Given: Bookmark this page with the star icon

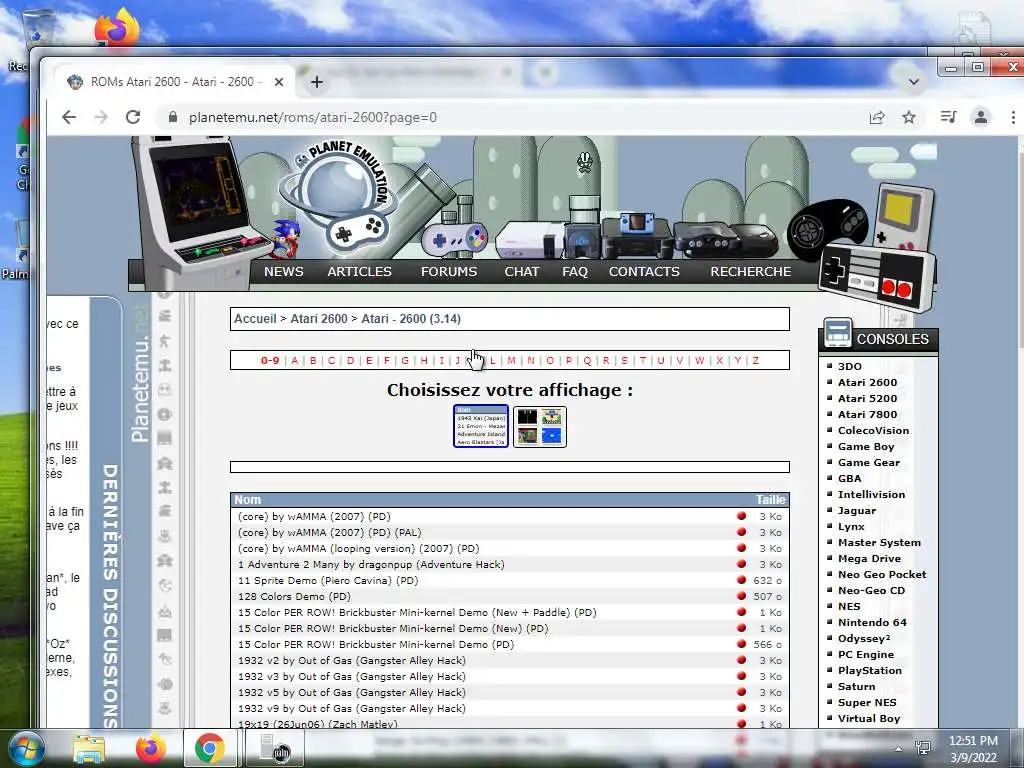Looking at the screenshot, I should click(908, 118).
